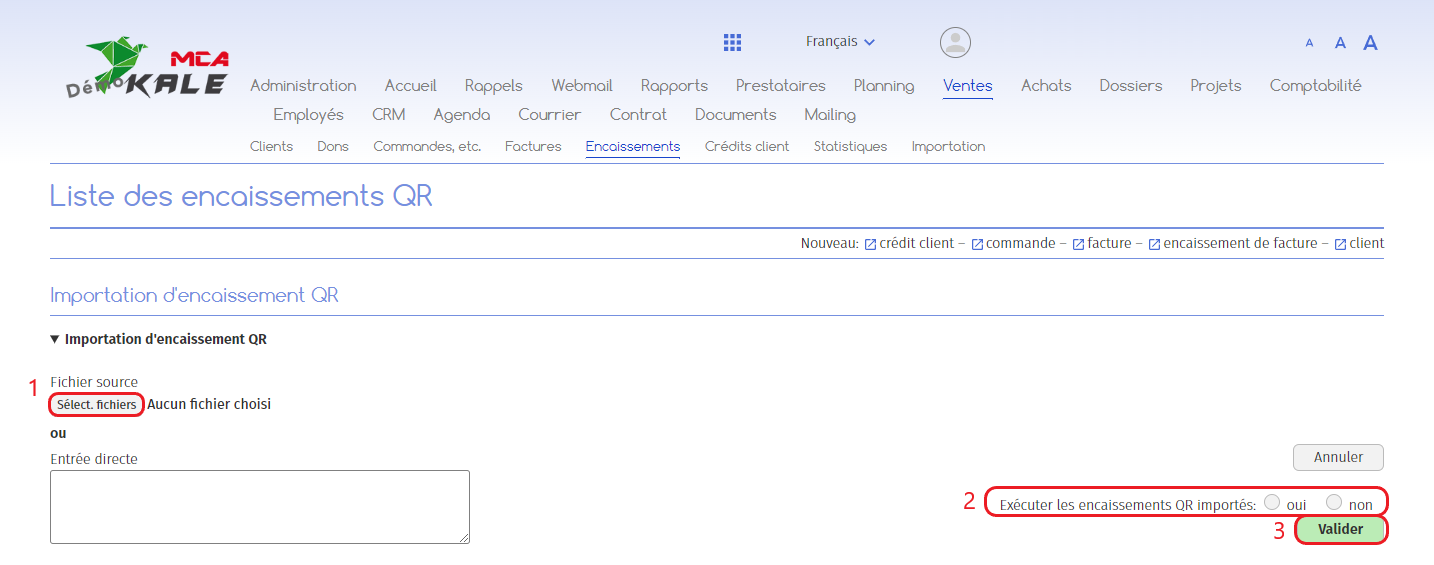Open the Comptabilité menu
The width and height of the screenshot is (1434, 565).
tap(1316, 86)
